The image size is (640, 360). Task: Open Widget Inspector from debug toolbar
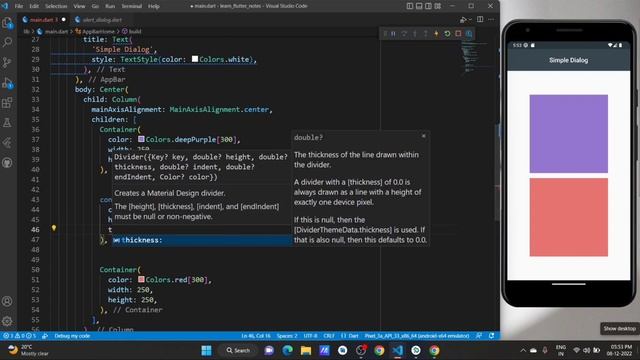pos(469,34)
